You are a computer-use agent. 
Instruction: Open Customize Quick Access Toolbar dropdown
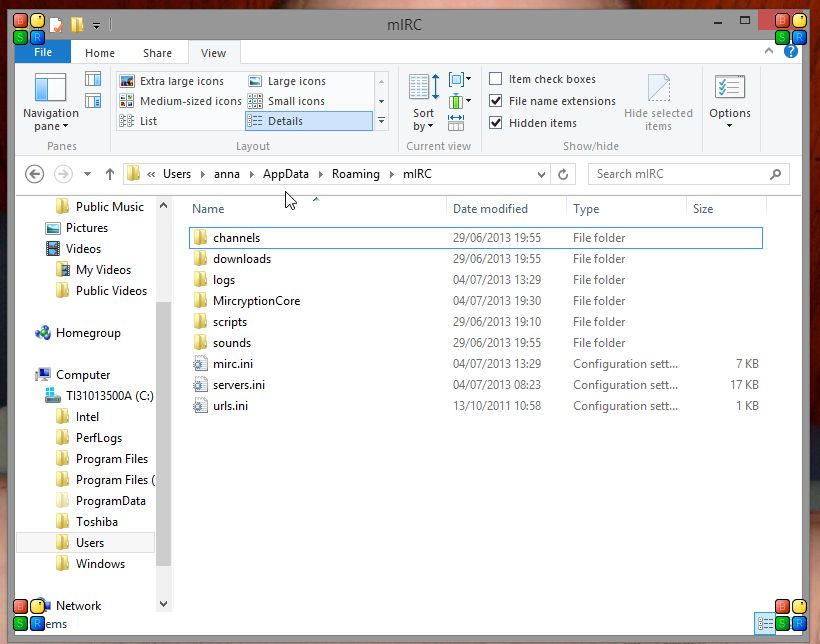click(97, 25)
